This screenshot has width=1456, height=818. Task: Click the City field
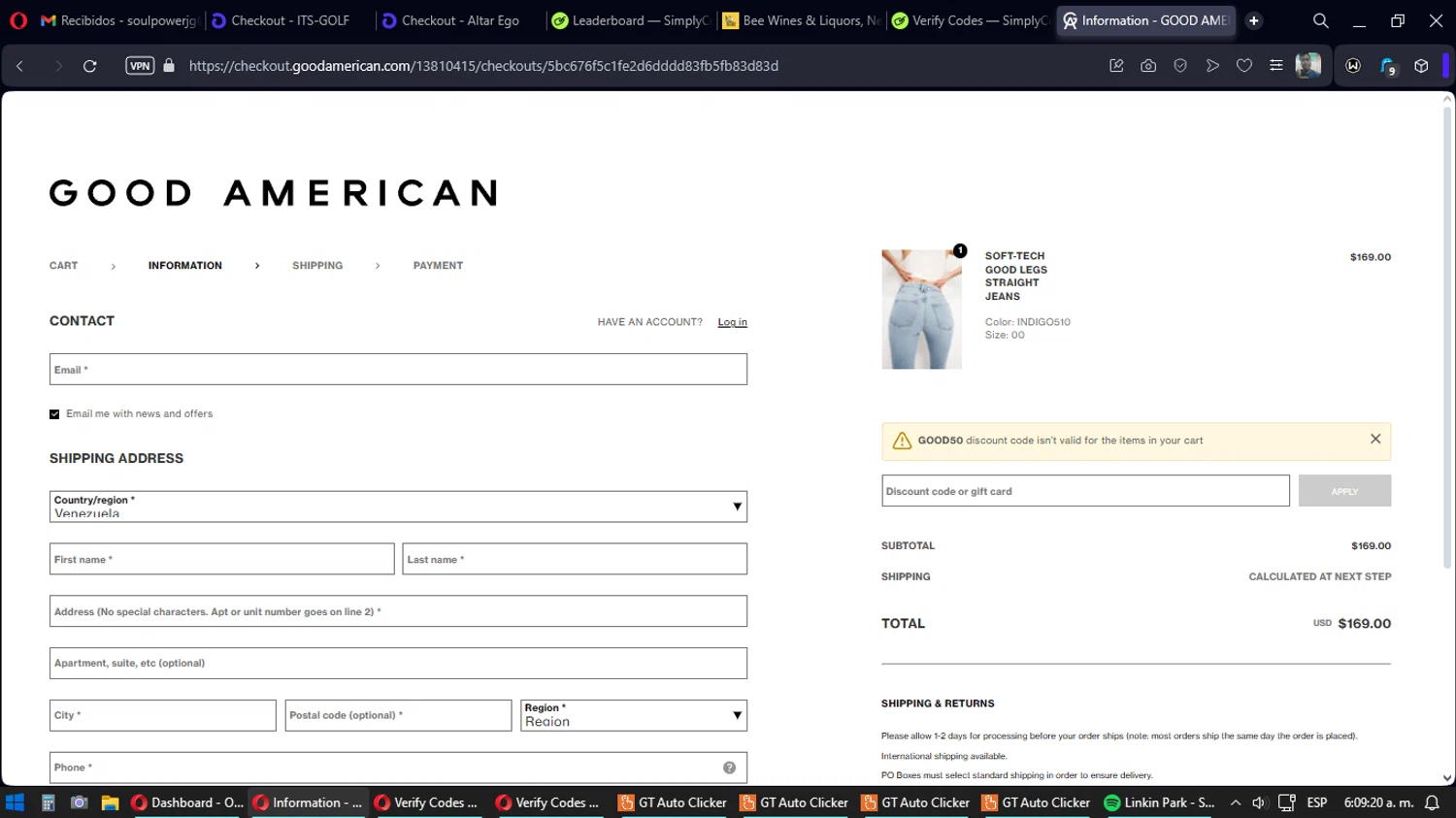click(x=163, y=715)
